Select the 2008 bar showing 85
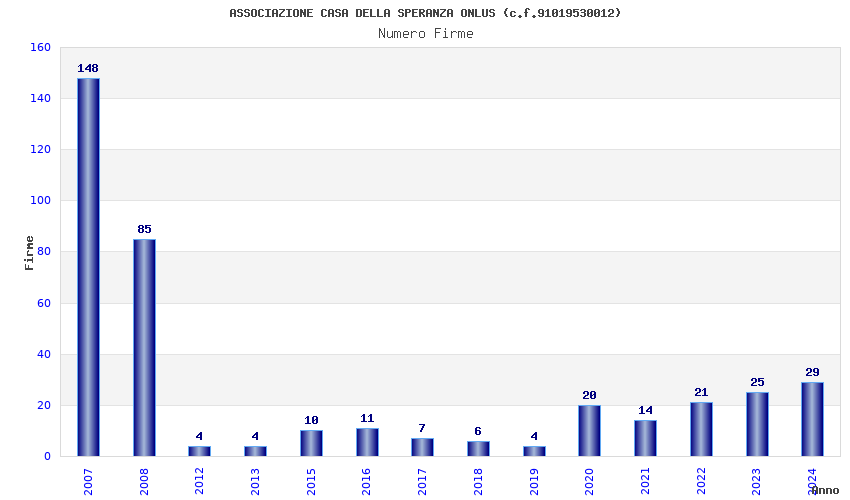The width and height of the screenshot is (850, 500). pos(144,348)
